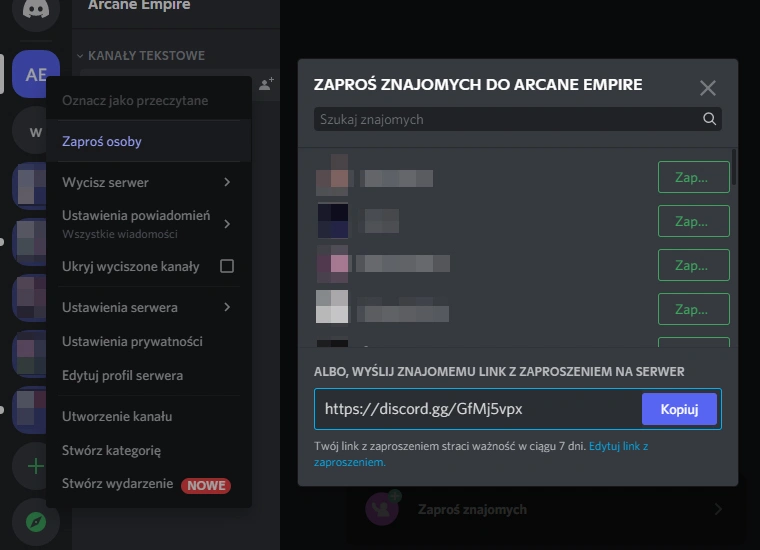Invite the first friend in list
The height and width of the screenshot is (550, 760).
coord(693,177)
